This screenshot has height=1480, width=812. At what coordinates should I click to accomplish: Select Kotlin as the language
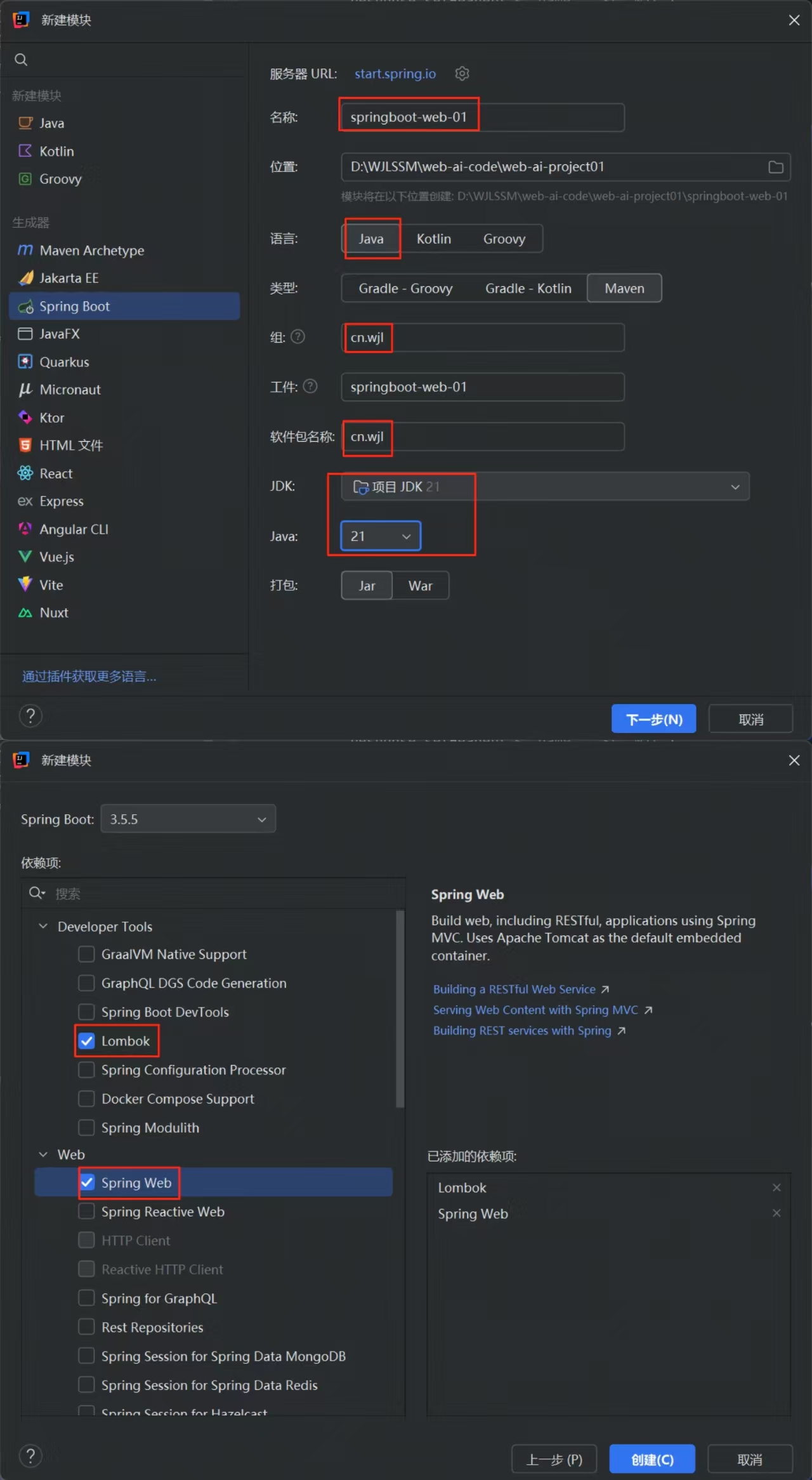pyautogui.click(x=434, y=239)
